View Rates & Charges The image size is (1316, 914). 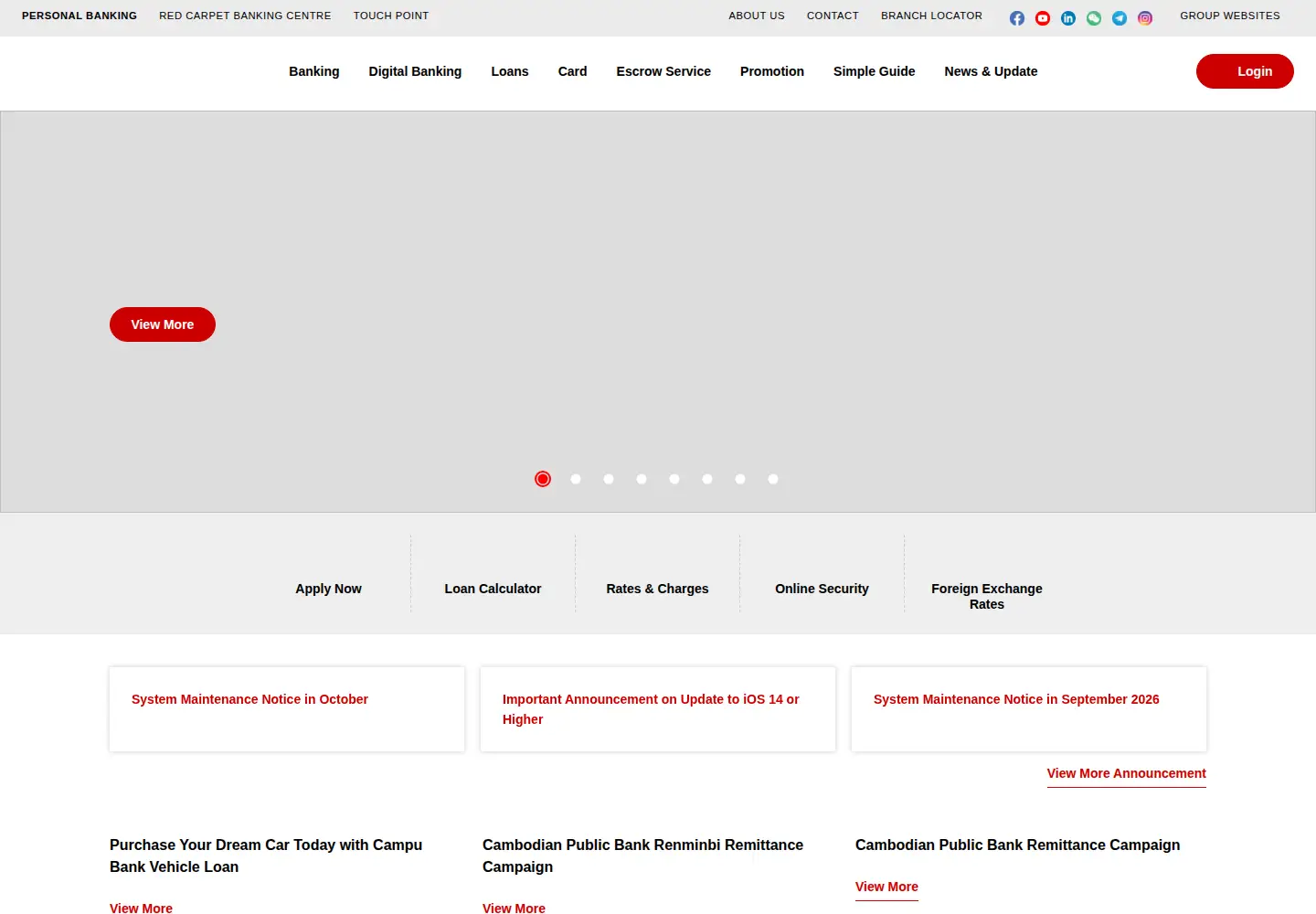[x=657, y=589]
